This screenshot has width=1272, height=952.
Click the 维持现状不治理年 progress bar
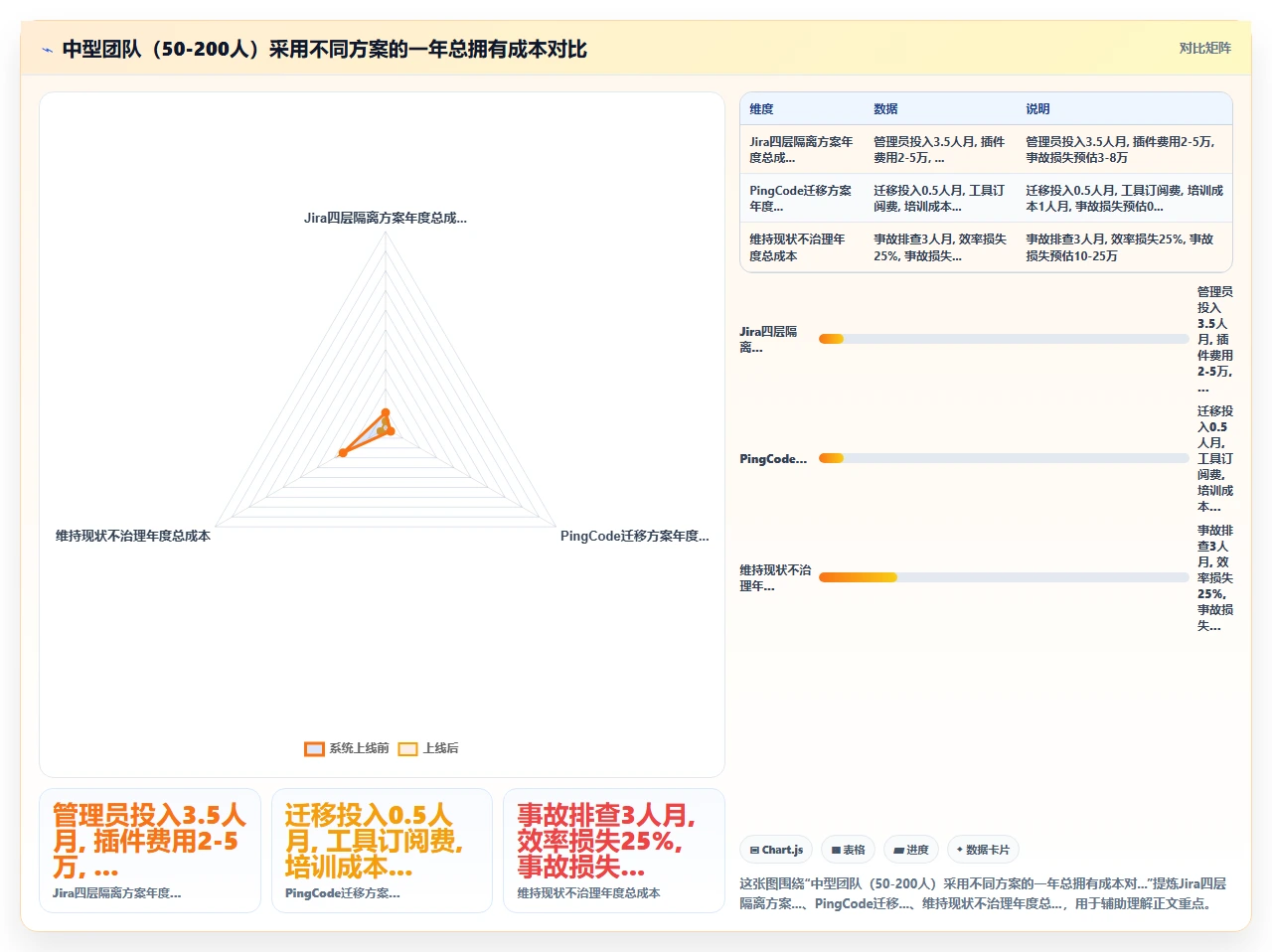[x=1004, y=577]
